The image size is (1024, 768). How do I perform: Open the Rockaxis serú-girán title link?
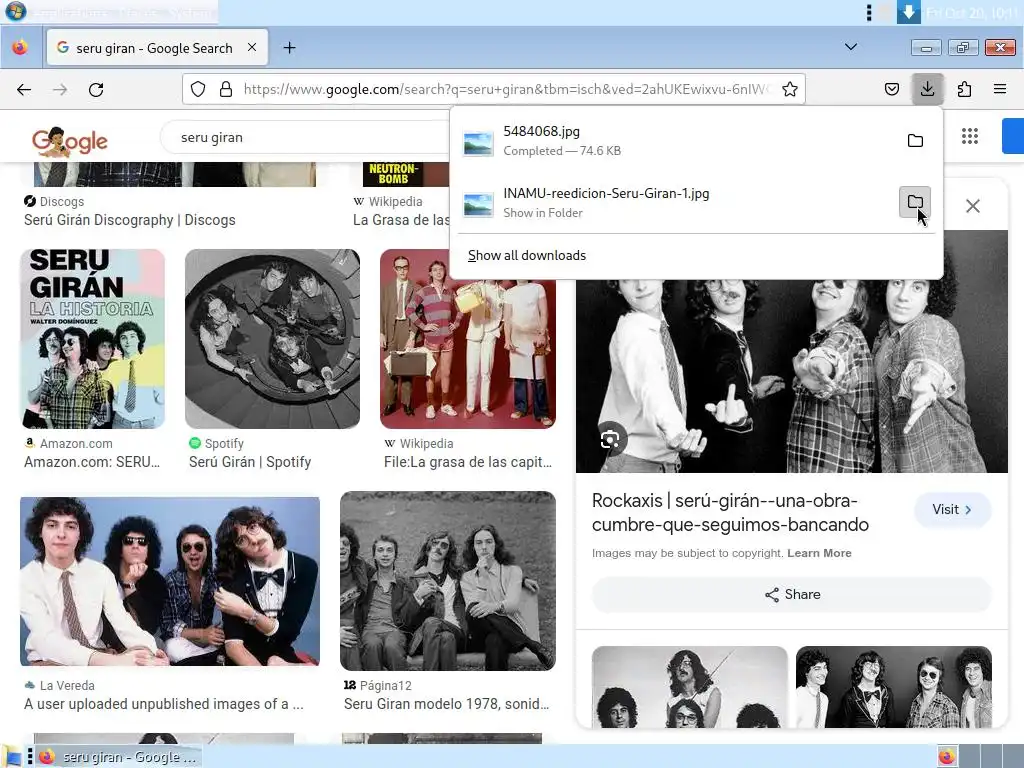pos(730,513)
